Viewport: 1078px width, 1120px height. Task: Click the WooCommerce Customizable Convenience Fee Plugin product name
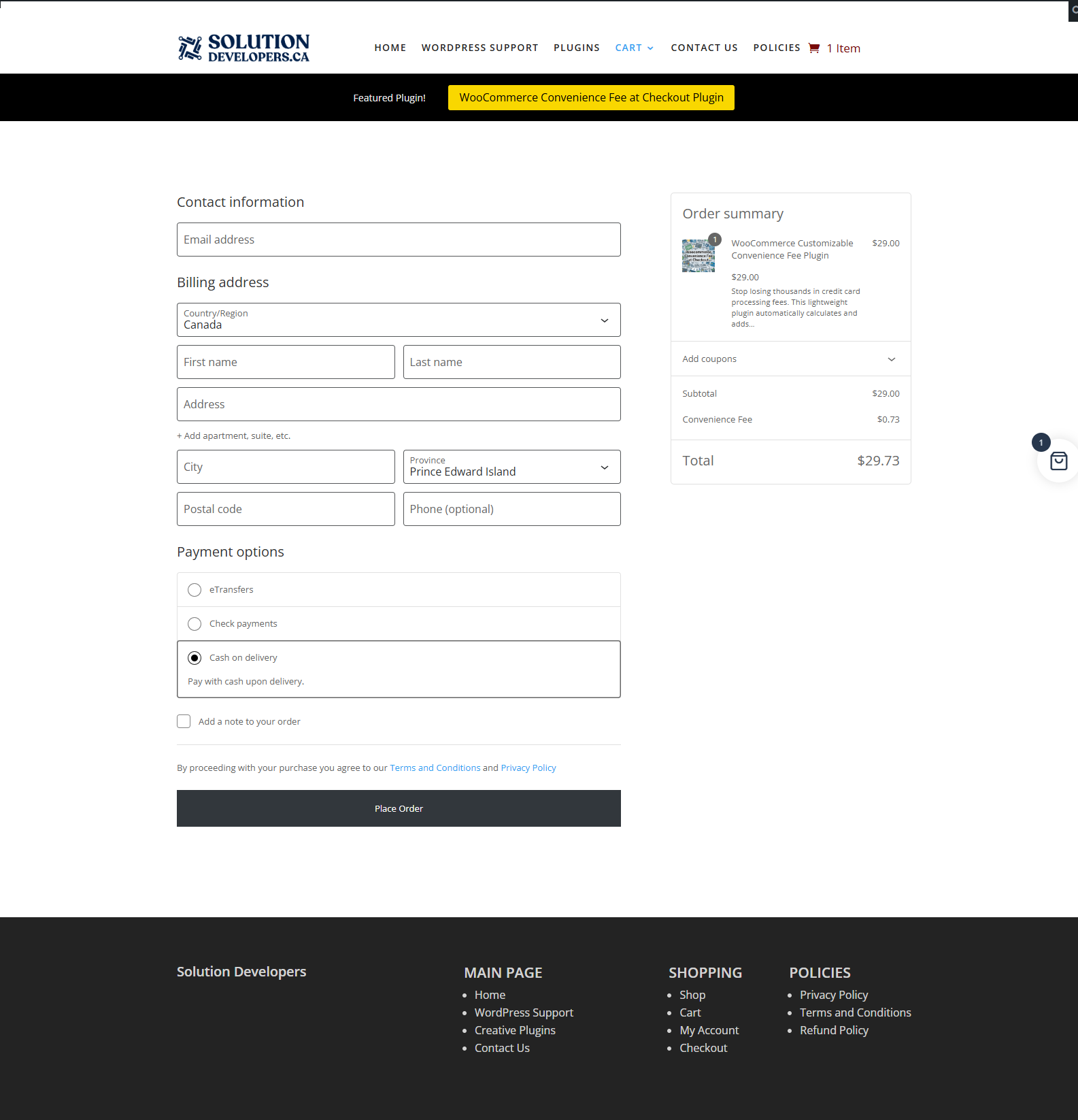pos(792,249)
